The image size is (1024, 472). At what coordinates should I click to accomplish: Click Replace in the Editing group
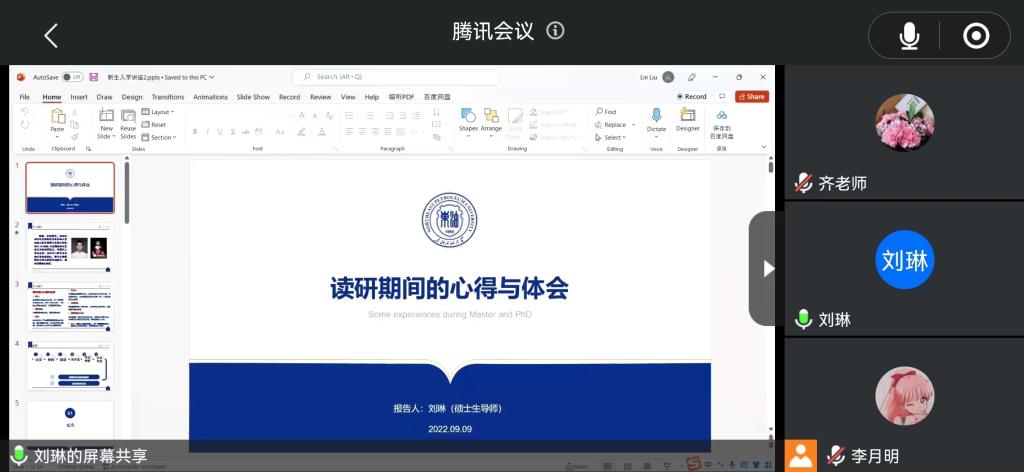[x=615, y=124]
